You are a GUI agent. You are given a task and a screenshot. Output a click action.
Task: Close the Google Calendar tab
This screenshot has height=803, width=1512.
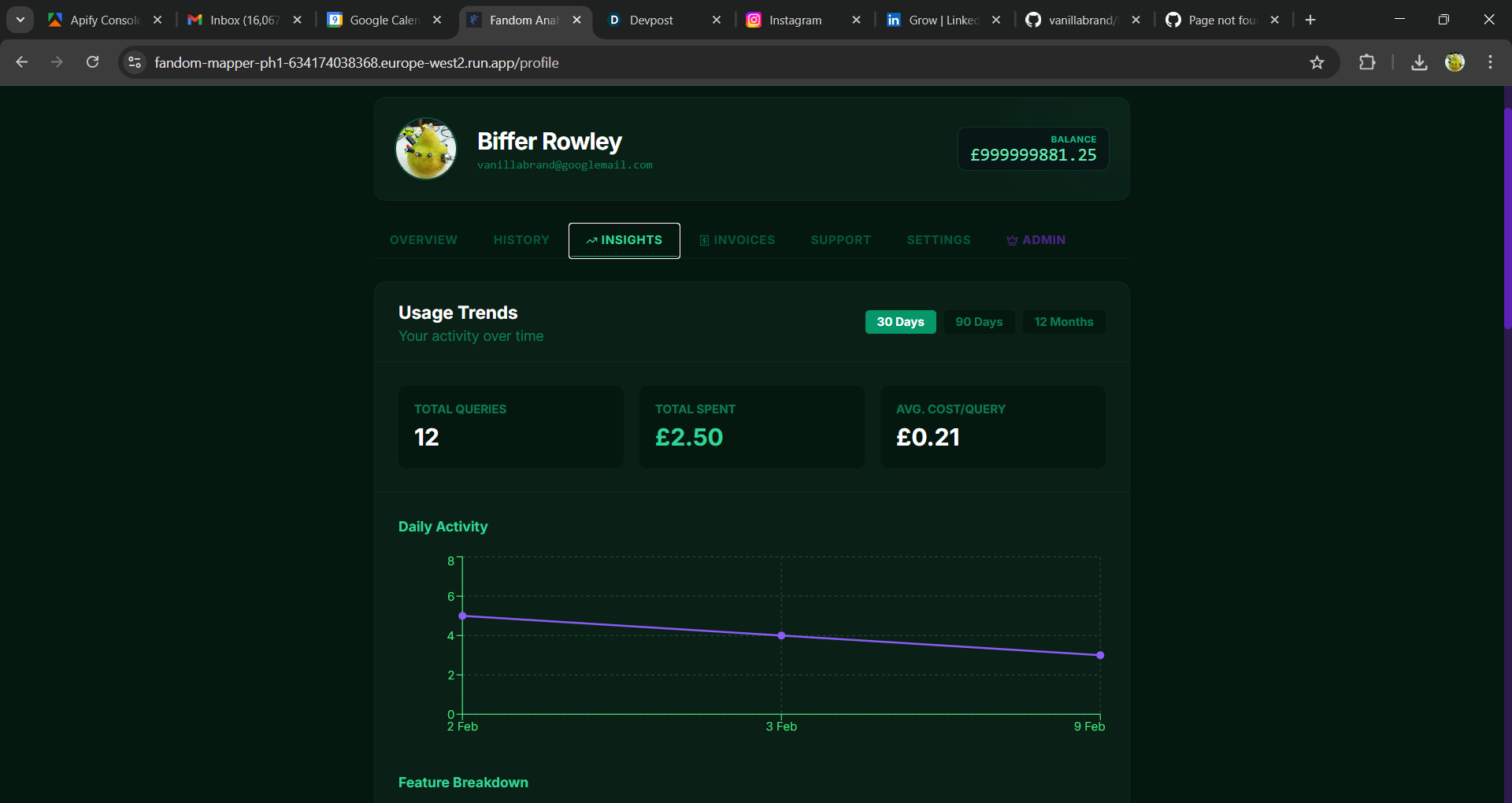pos(437,20)
